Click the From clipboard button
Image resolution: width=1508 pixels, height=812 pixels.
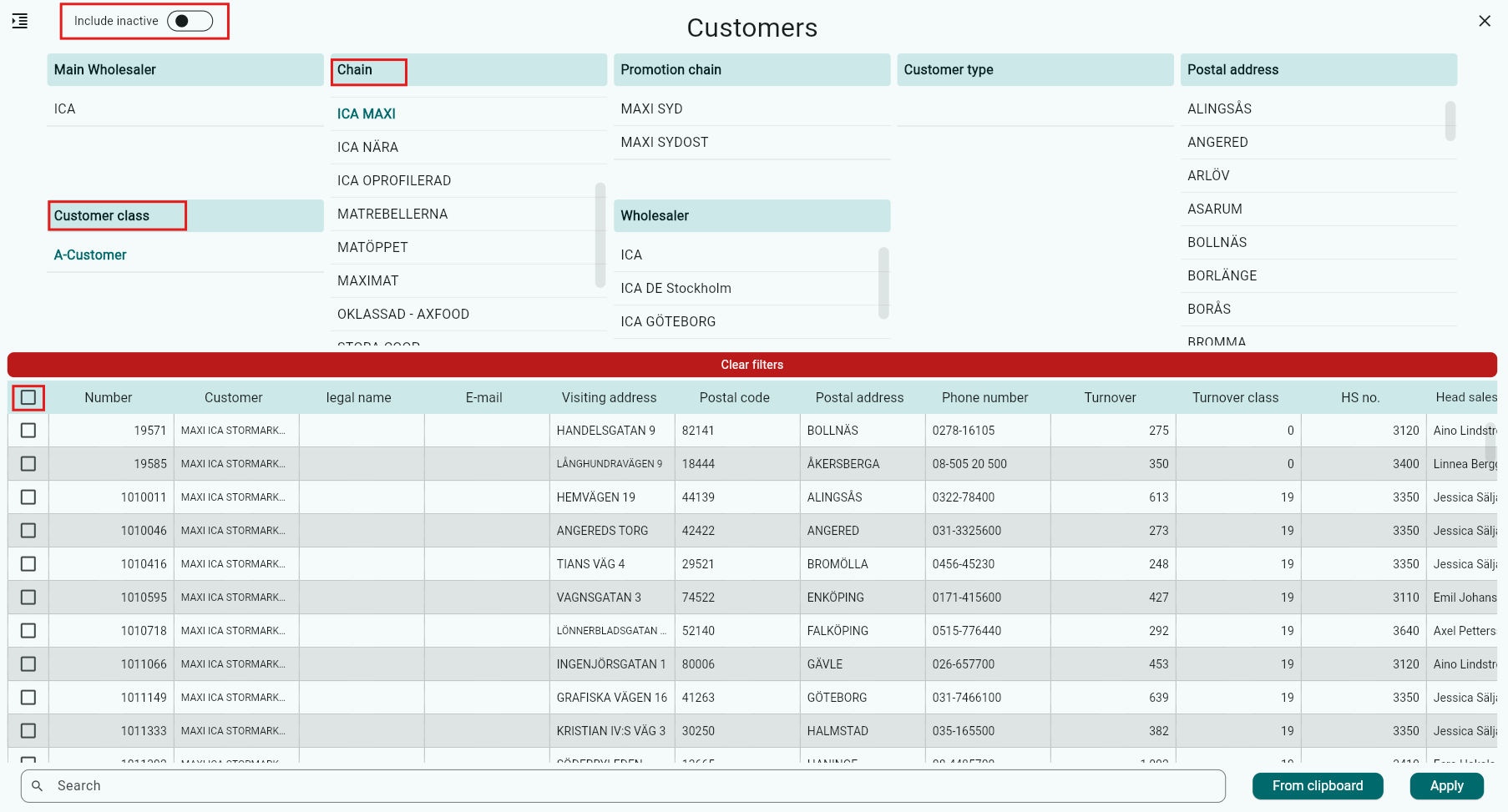pyautogui.click(x=1318, y=786)
